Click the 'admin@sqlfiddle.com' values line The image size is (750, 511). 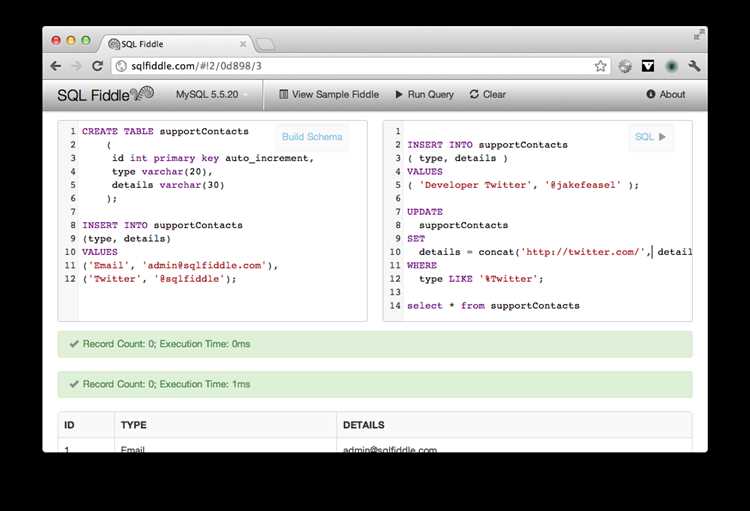tap(180, 265)
